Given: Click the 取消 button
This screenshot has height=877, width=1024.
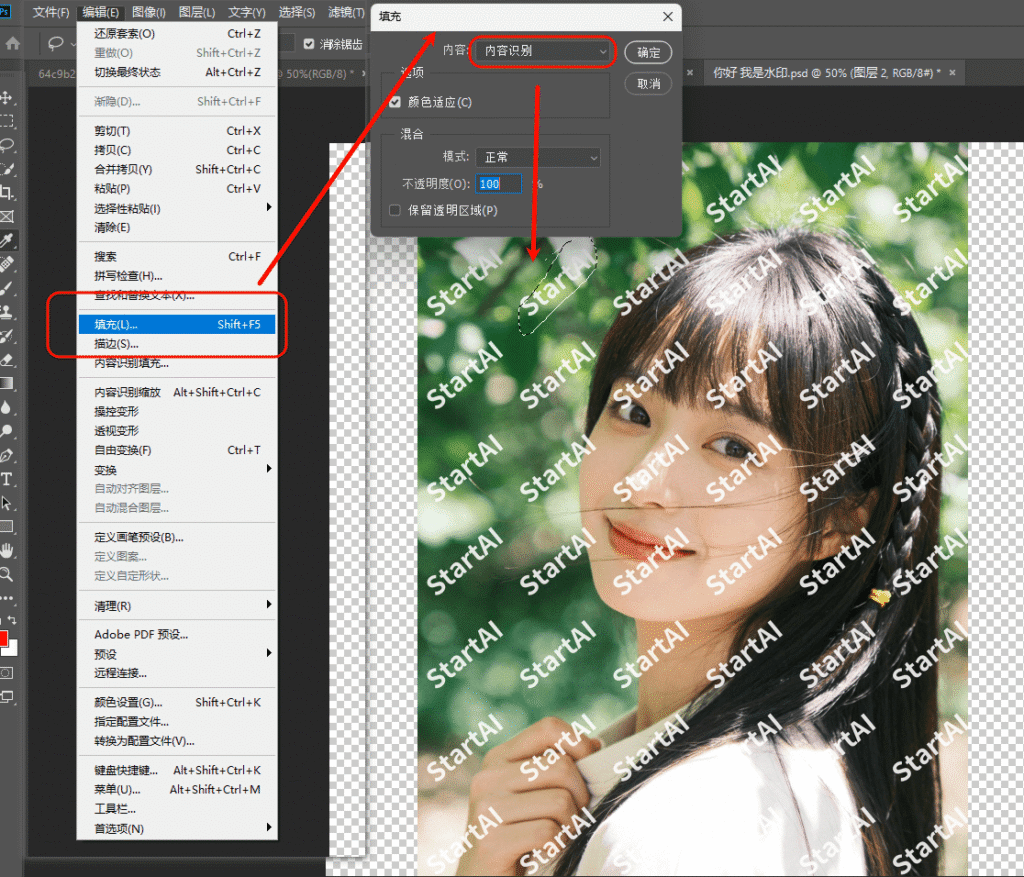Looking at the screenshot, I should point(648,84).
